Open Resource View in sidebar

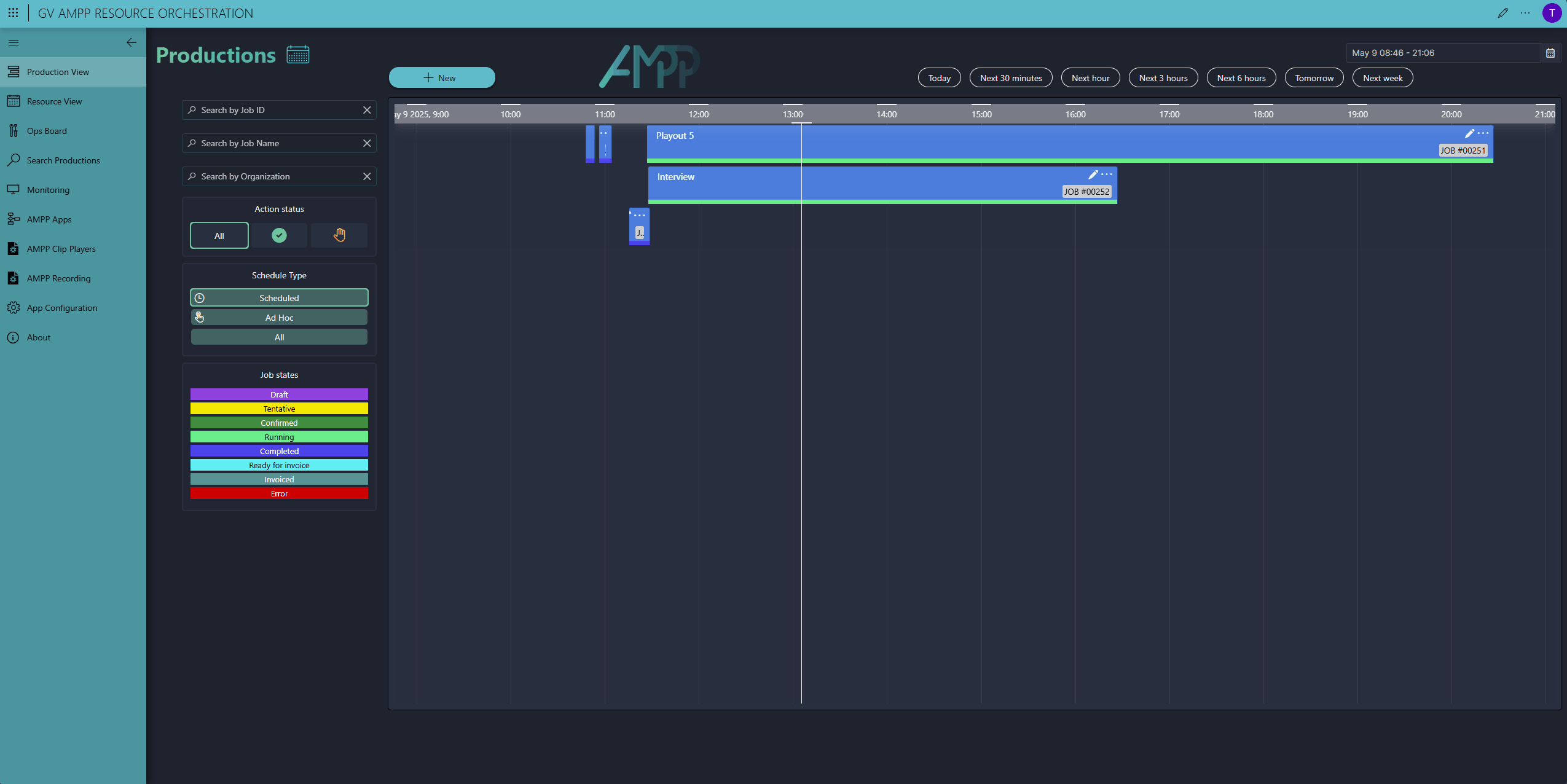point(73,101)
